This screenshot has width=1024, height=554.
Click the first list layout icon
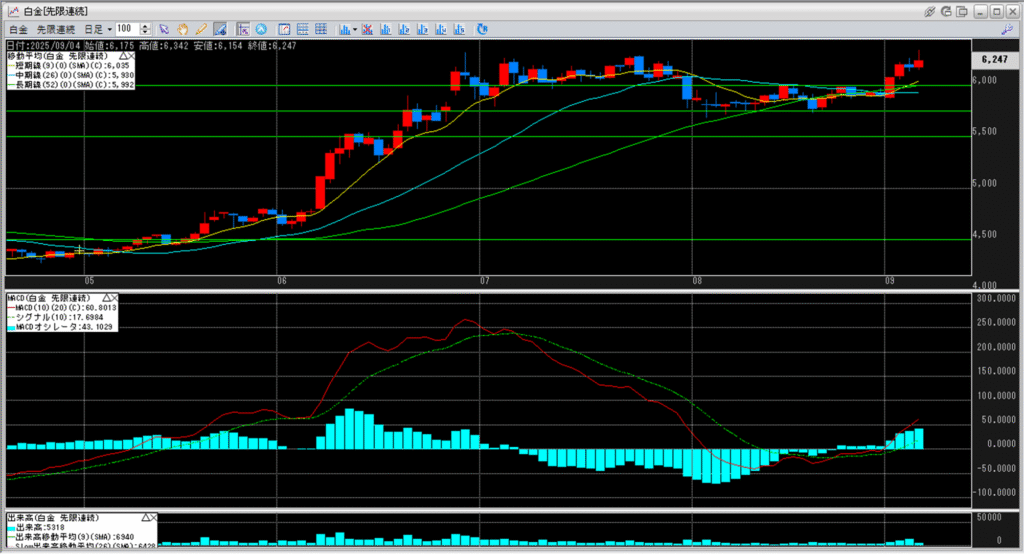pos(302,29)
